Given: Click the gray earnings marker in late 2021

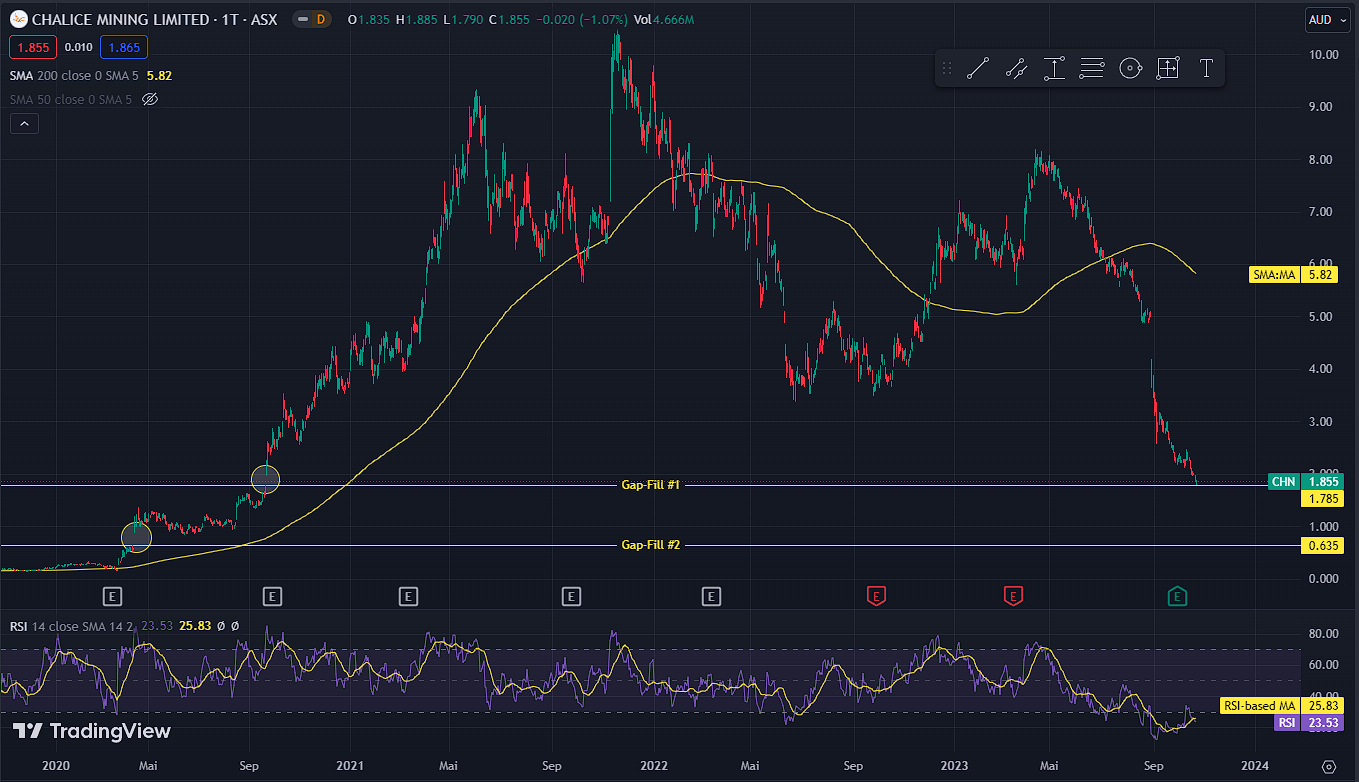Looking at the screenshot, I should (x=571, y=597).
